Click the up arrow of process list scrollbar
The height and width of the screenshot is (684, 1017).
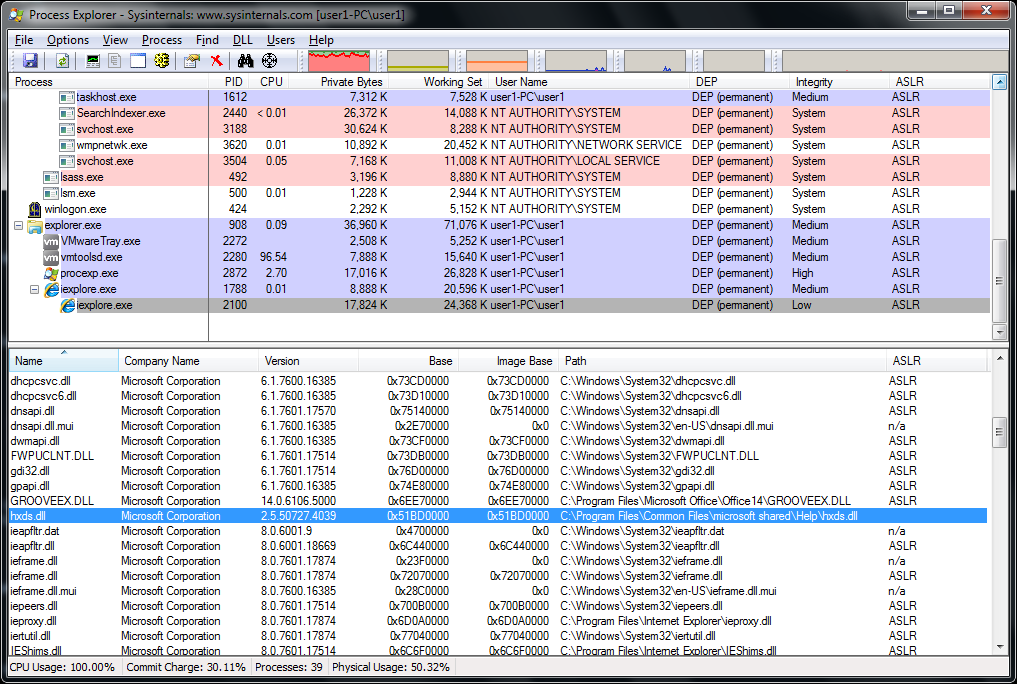(x=999, y=82)
